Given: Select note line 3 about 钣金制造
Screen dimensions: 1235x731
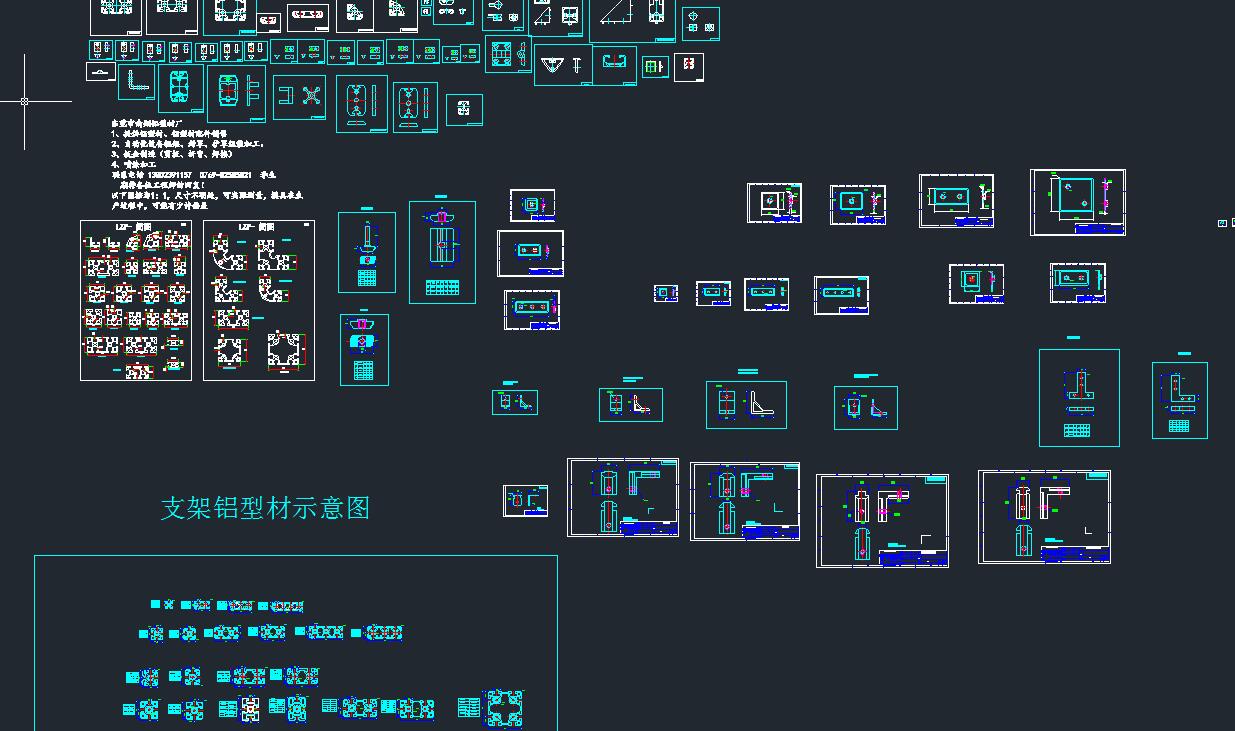Looking at the screenshot, I should tap(171, 154).
